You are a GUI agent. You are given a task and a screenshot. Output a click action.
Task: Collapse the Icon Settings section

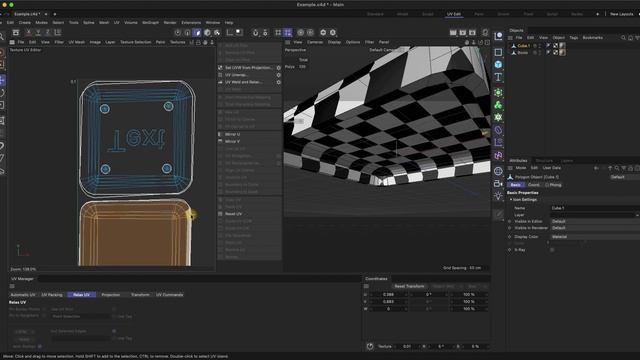[x=511, y=200]
